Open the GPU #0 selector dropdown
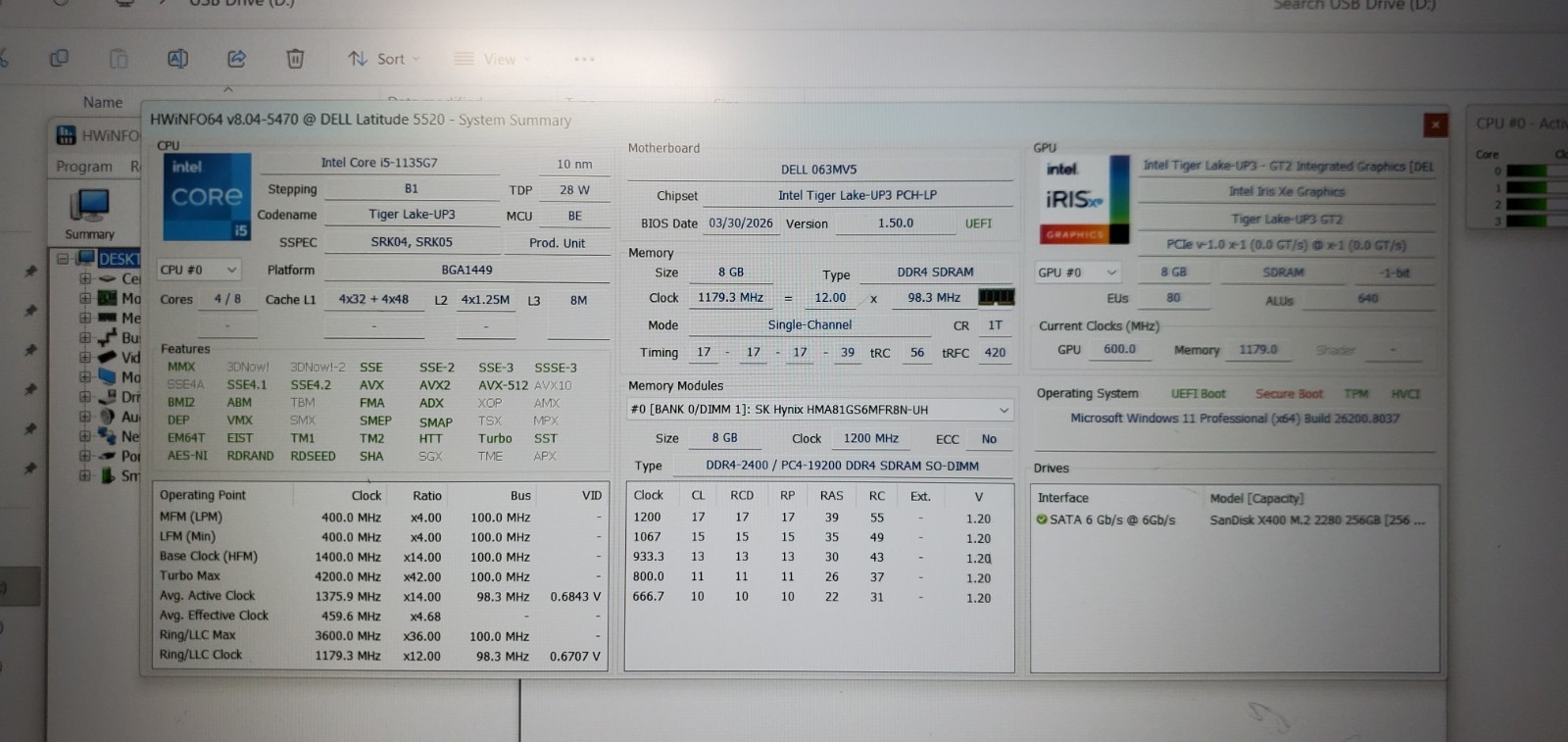Image resolution: width=1568 pixels, height=742 pixels. click(x=1078, y=272)
